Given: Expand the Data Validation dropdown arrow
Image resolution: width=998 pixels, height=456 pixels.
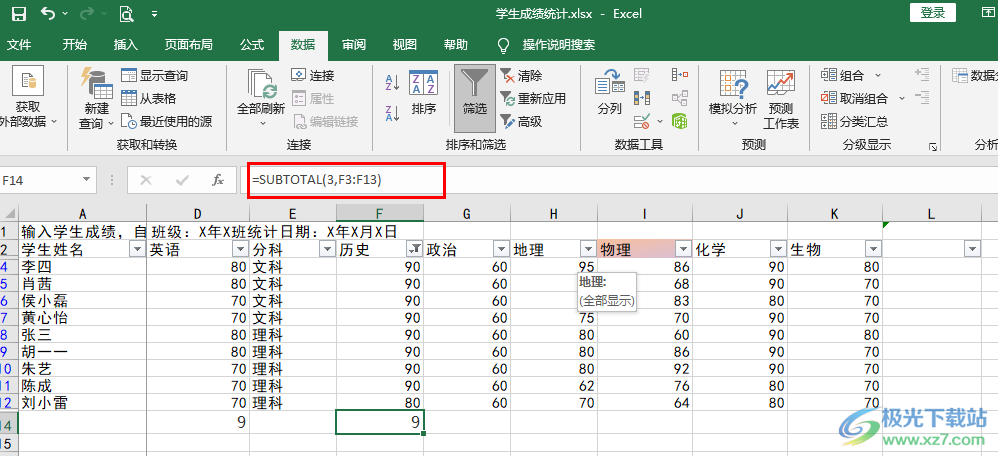Looking at the screenshot, I should [x=659, y=120].
